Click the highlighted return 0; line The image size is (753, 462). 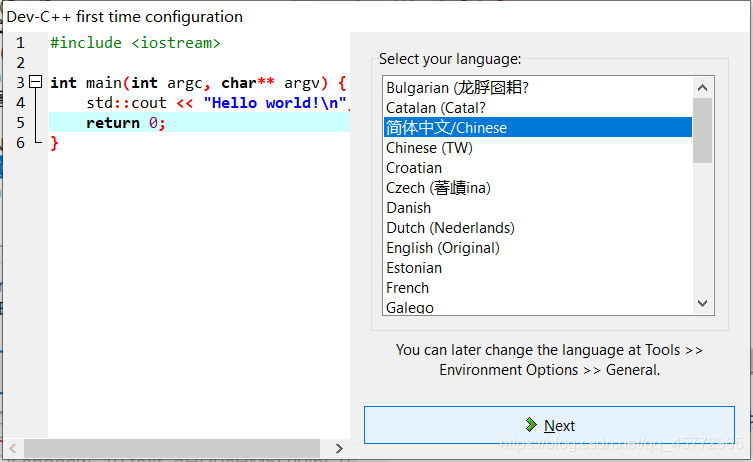click(x=199, y=123)
